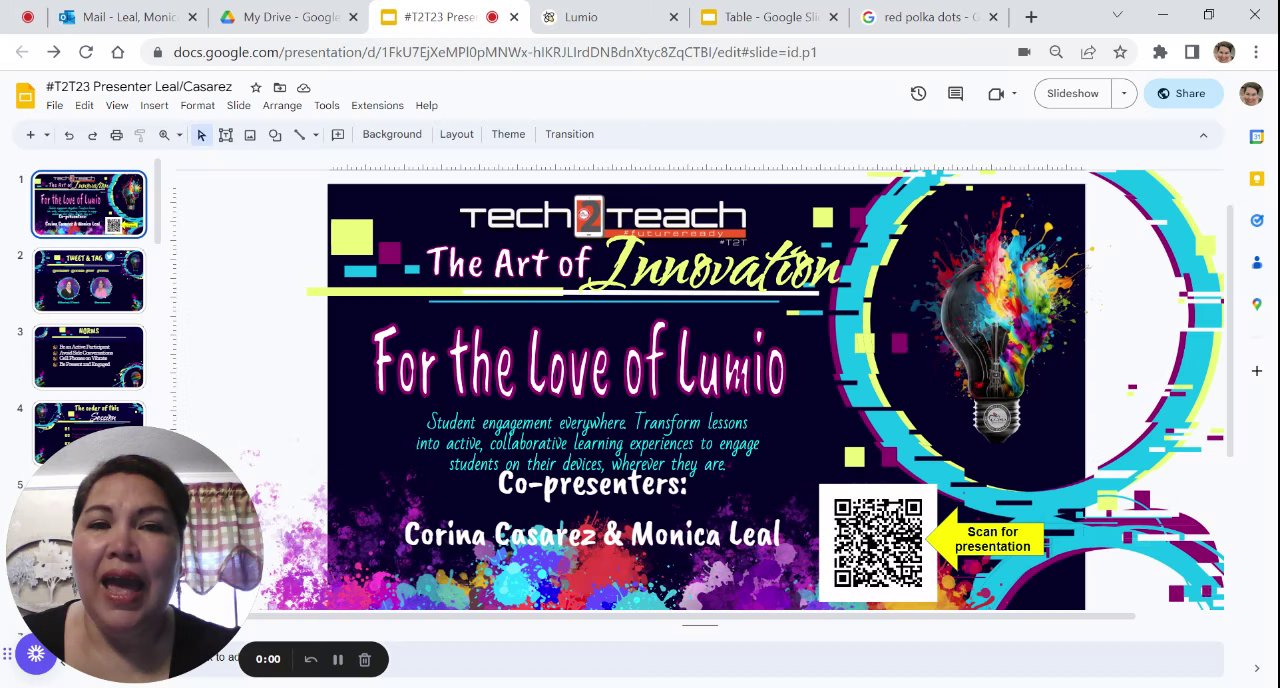Viewport: 1280px width, 688px height.
Task: Insert an image from toolbar
Action: [x=250, y=135]
